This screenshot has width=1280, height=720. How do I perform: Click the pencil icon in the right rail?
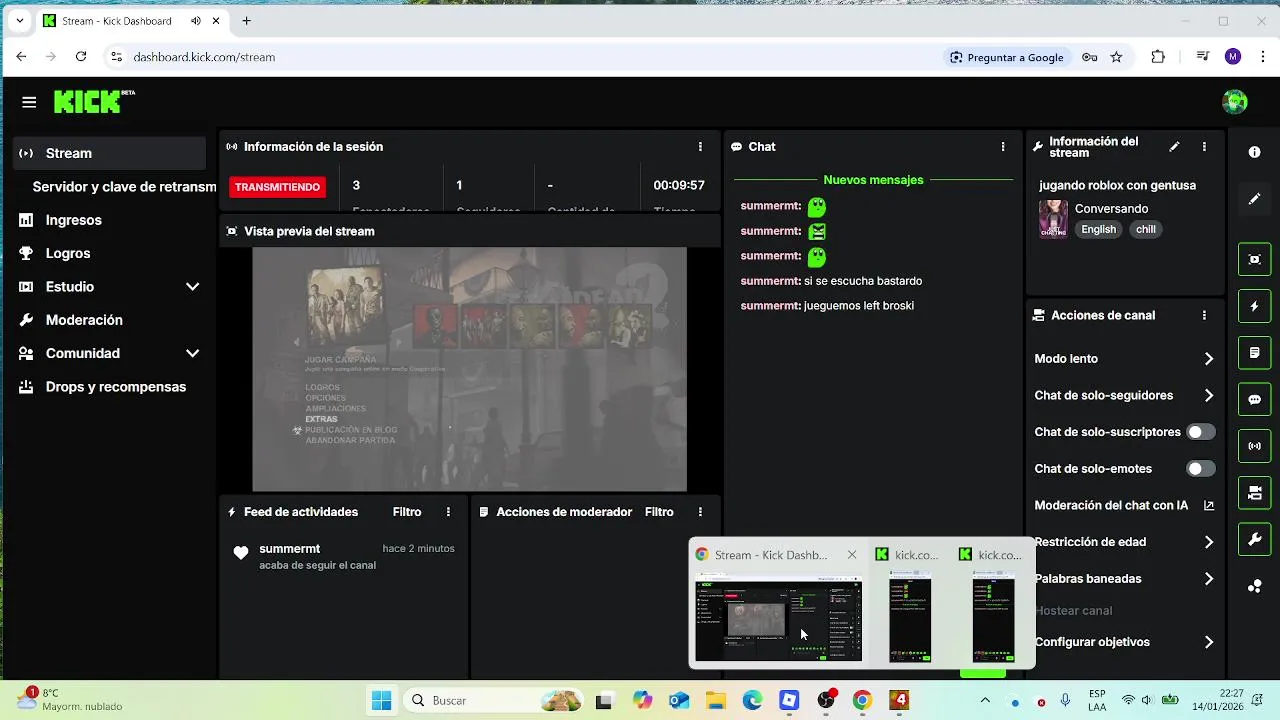coord(1254,199)
